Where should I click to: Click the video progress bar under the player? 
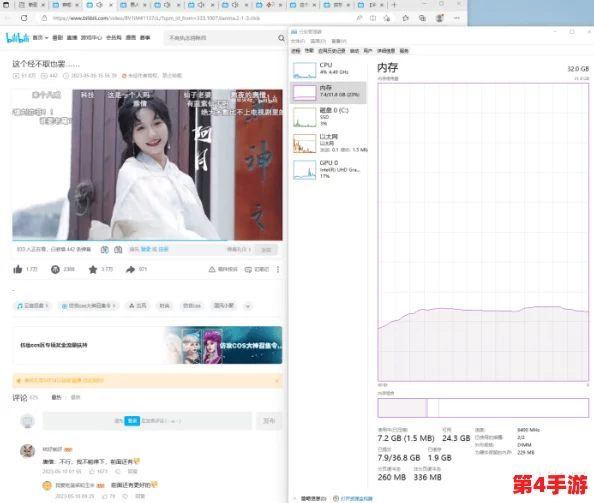tap(147, 240)
